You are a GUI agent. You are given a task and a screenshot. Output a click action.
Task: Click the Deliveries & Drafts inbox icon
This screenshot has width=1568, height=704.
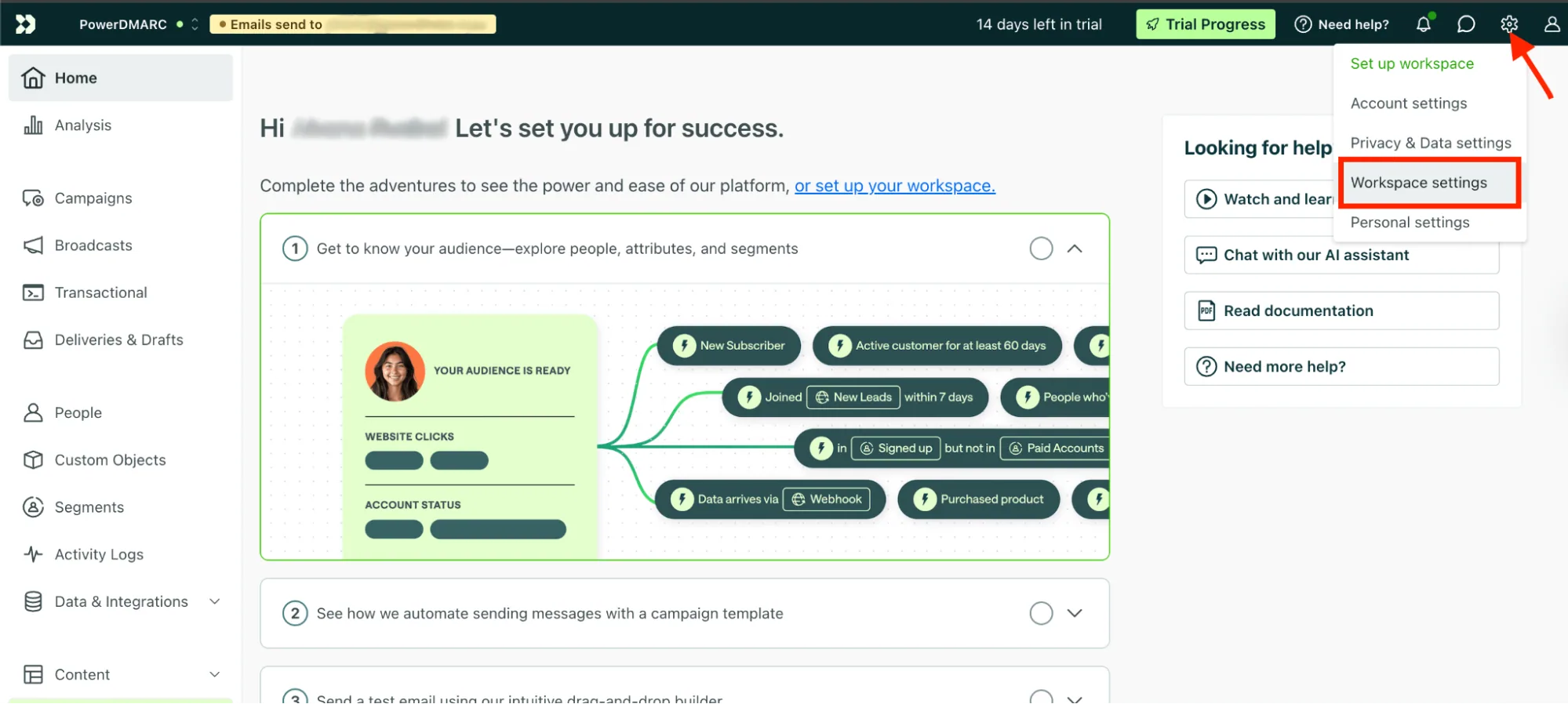[x=33, y=339]
